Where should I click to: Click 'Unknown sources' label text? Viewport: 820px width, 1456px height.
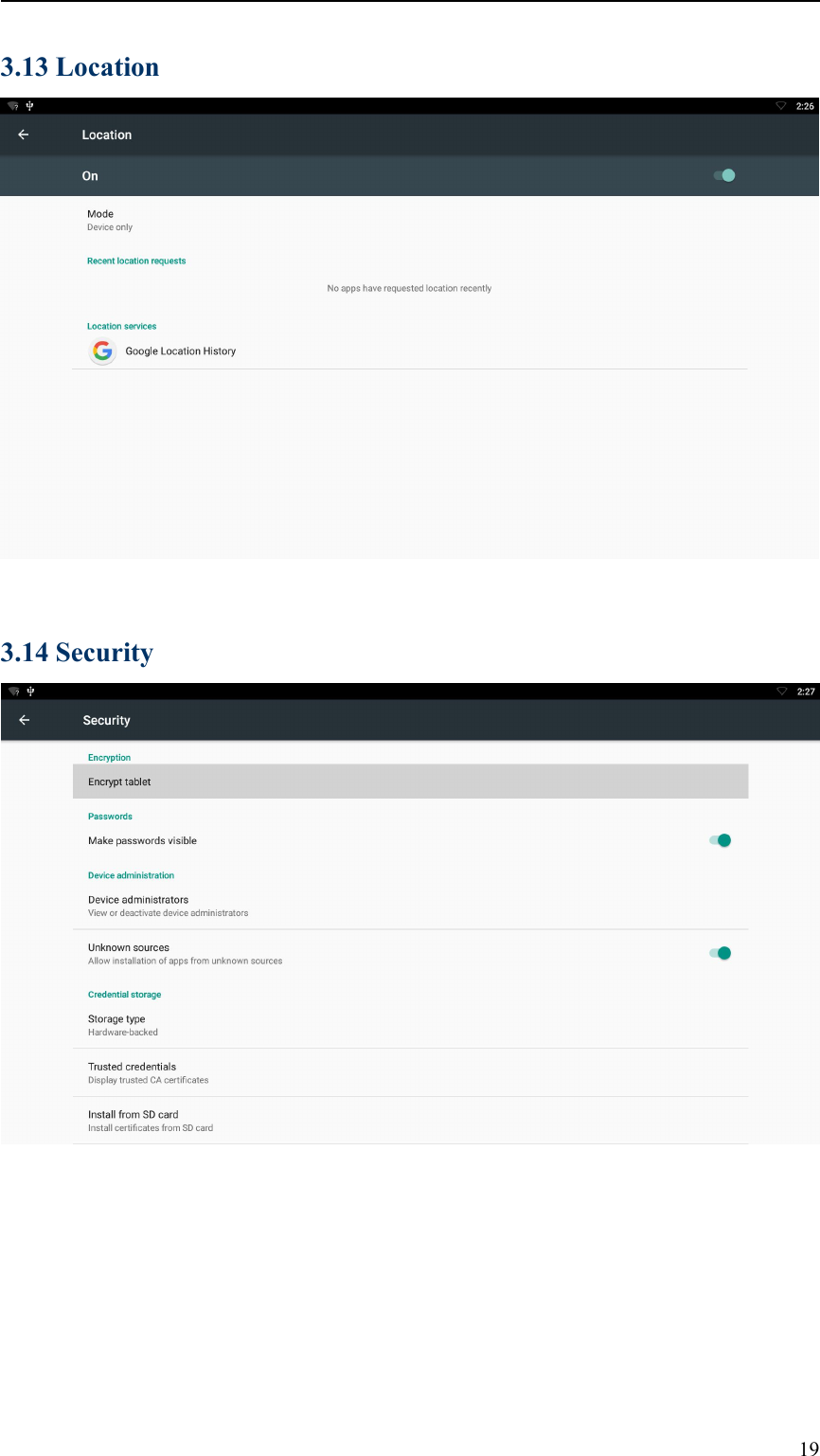[129, 947]
